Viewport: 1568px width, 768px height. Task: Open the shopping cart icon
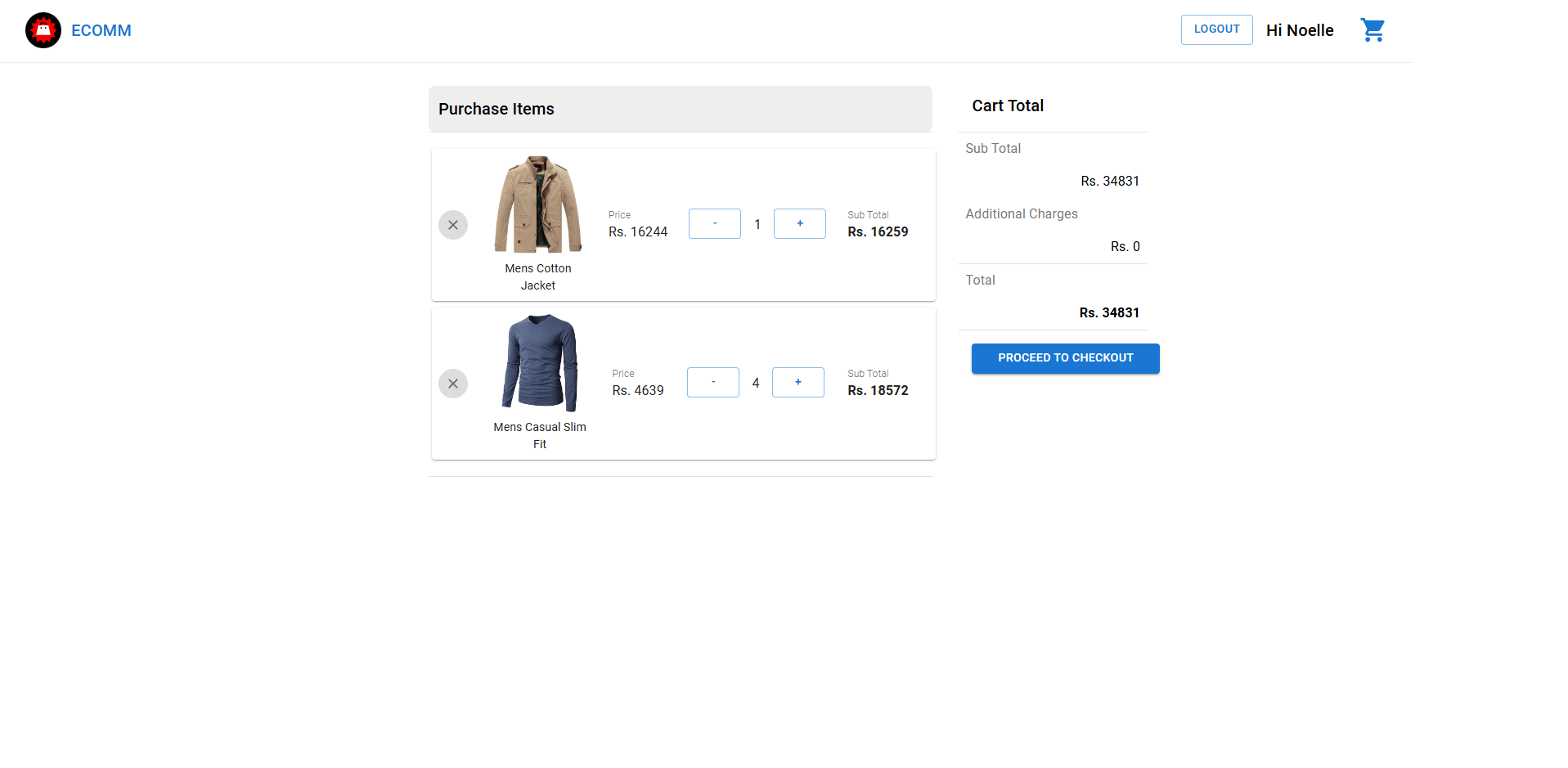[1372, 30]
